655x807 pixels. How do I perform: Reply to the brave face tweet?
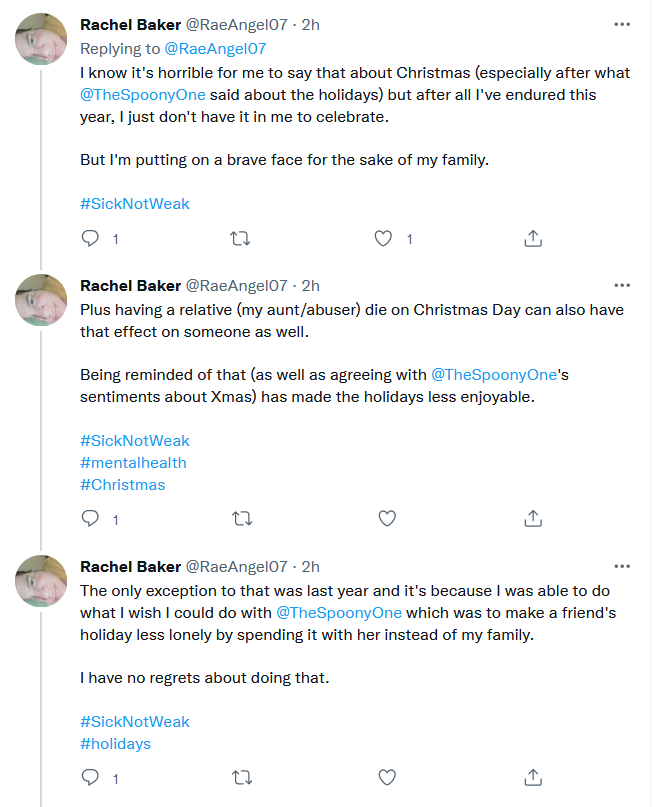click(91, 238)
